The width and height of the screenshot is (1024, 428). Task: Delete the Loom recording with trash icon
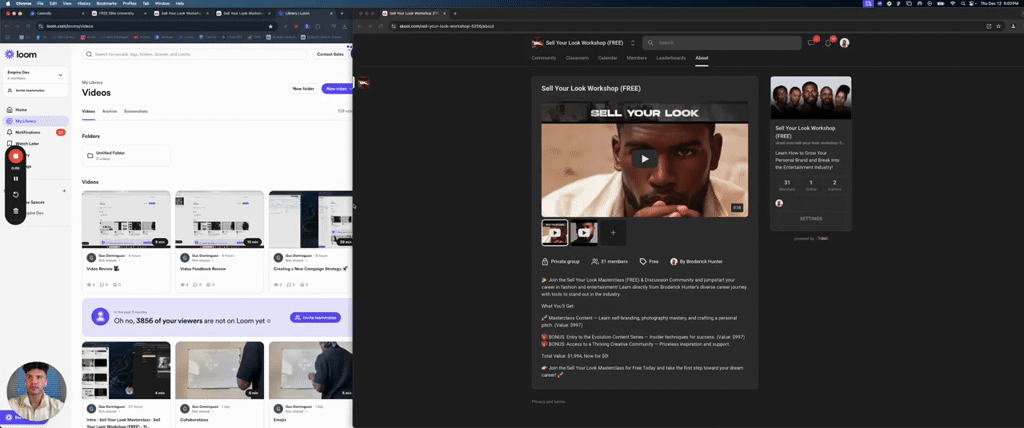coord(16,211)
